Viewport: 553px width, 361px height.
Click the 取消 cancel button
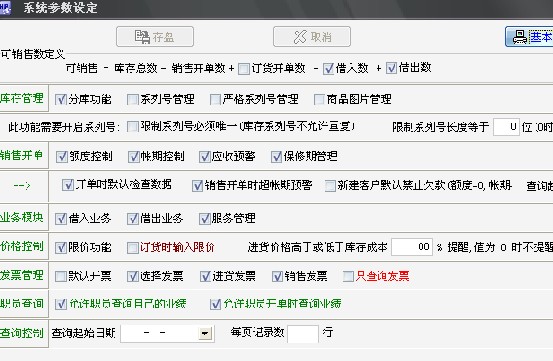coord(312,37)
